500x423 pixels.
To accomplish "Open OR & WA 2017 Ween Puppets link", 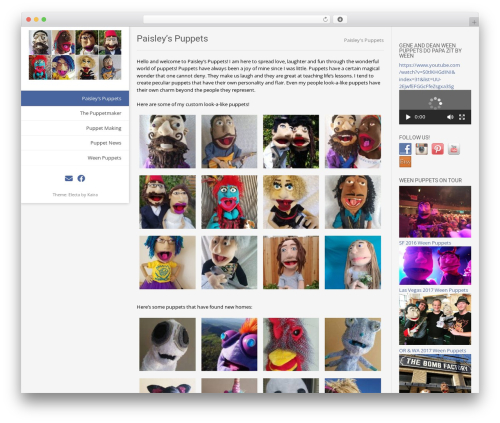I will 432,351.
